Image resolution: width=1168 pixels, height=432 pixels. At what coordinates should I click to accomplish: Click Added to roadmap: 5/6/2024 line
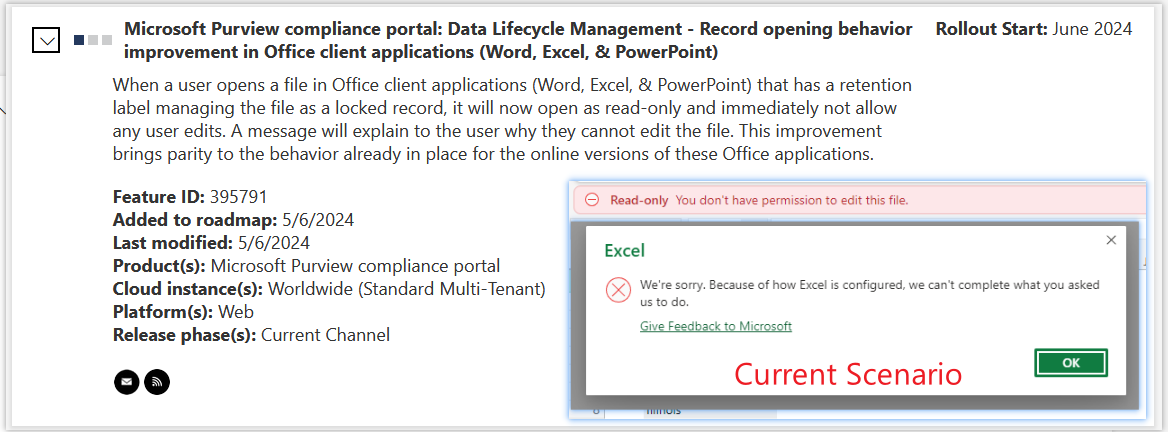(x=233, y=220)
